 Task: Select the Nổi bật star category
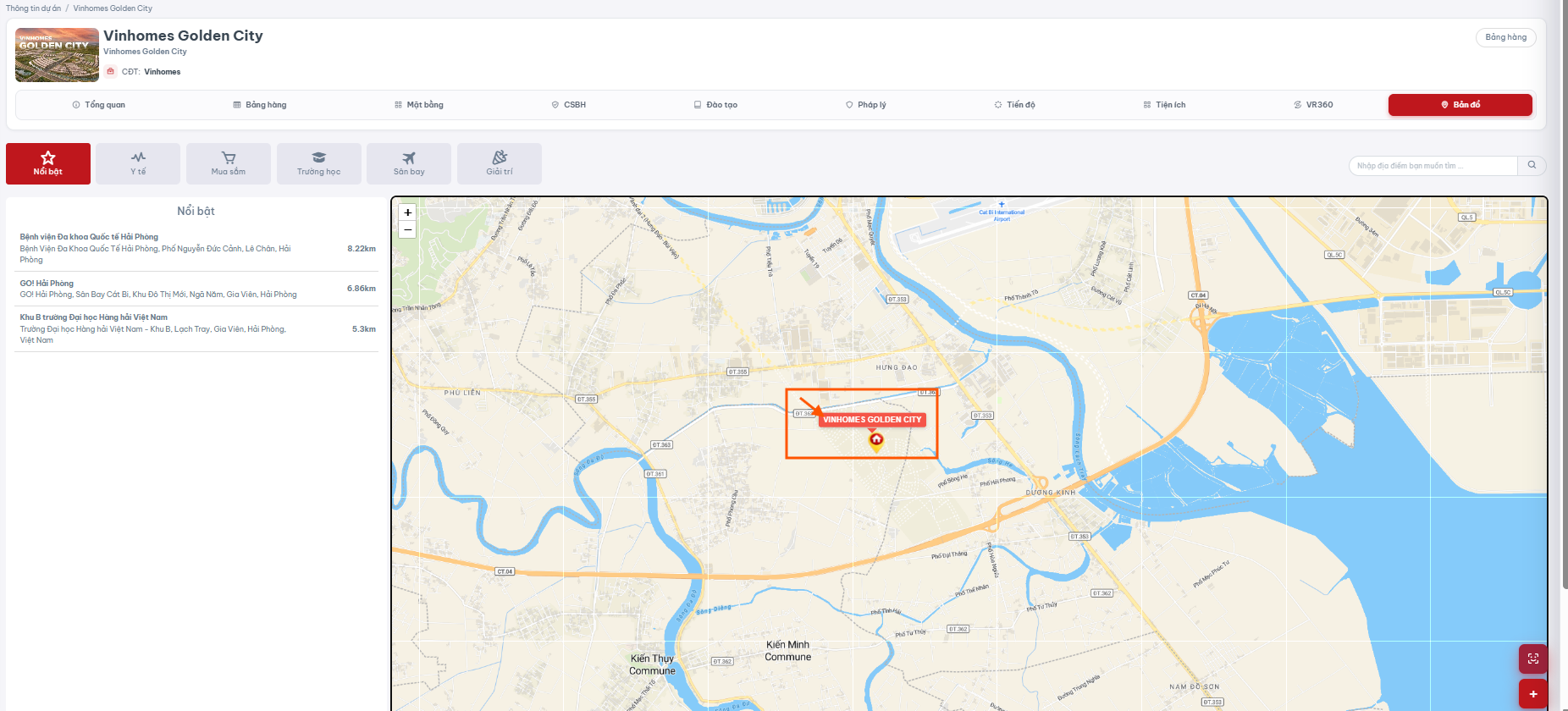tap(48, 163)
